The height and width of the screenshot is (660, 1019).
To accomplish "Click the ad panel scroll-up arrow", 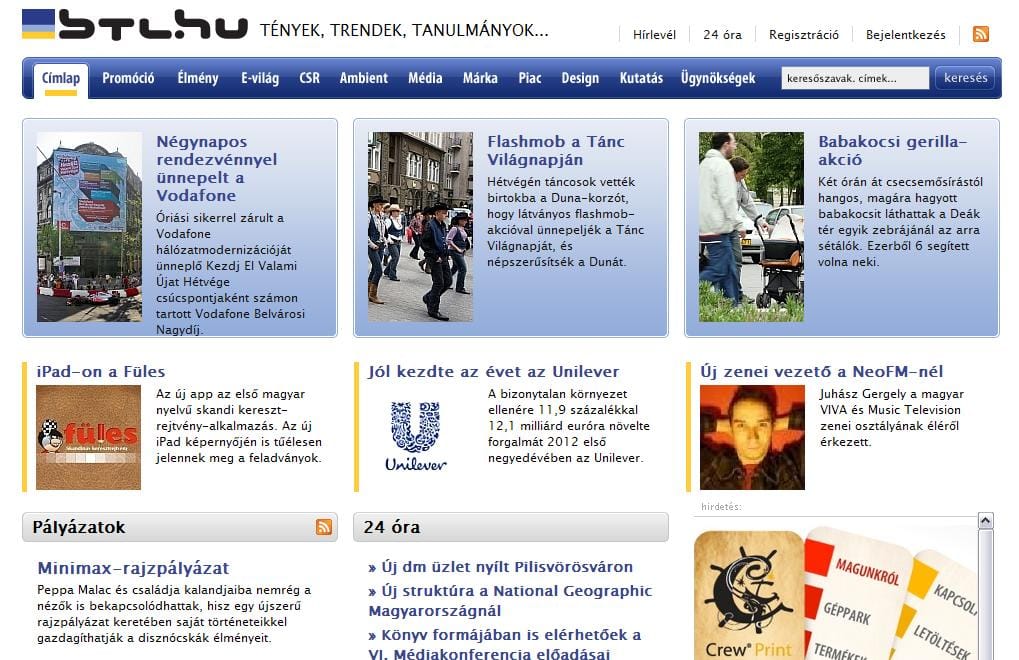I will coord(985,520).
